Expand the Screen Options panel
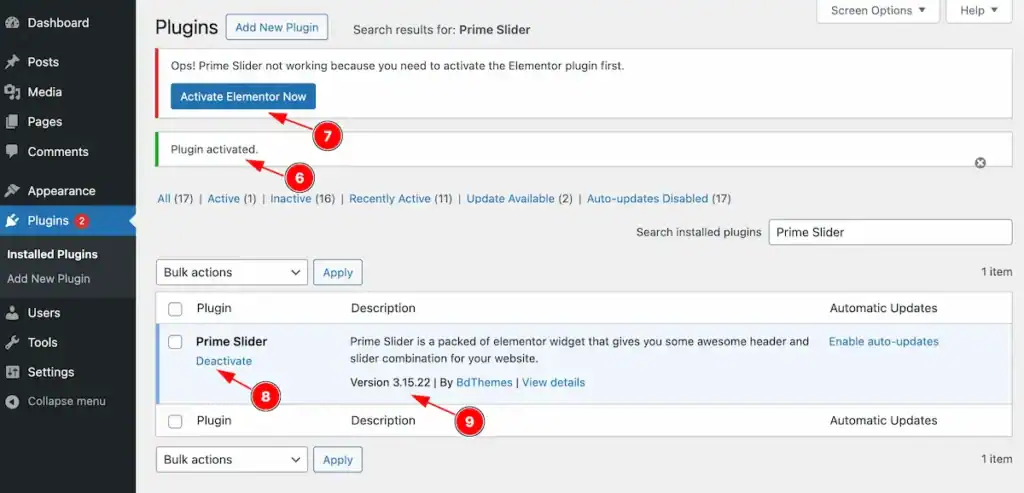This screenshot has height=493, width=1024. [x=878, y=10]
